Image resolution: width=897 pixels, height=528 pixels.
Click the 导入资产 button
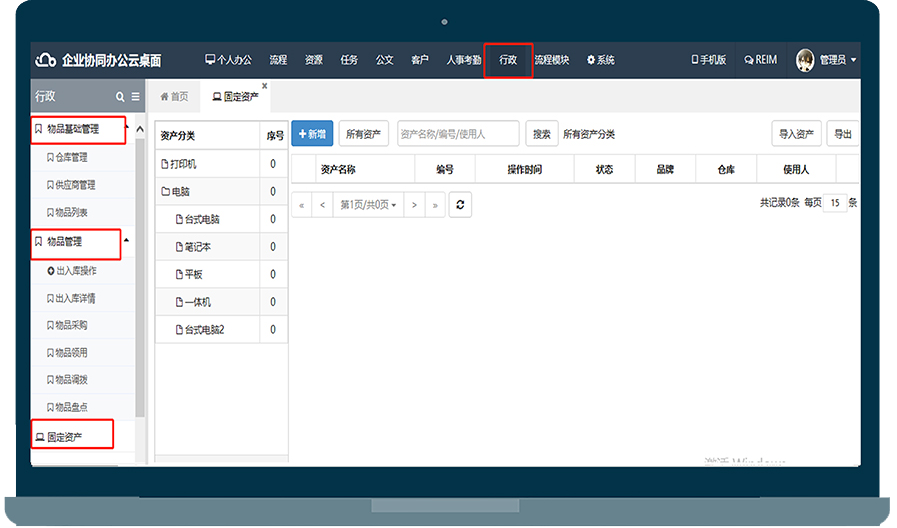[x=796, y=134]
